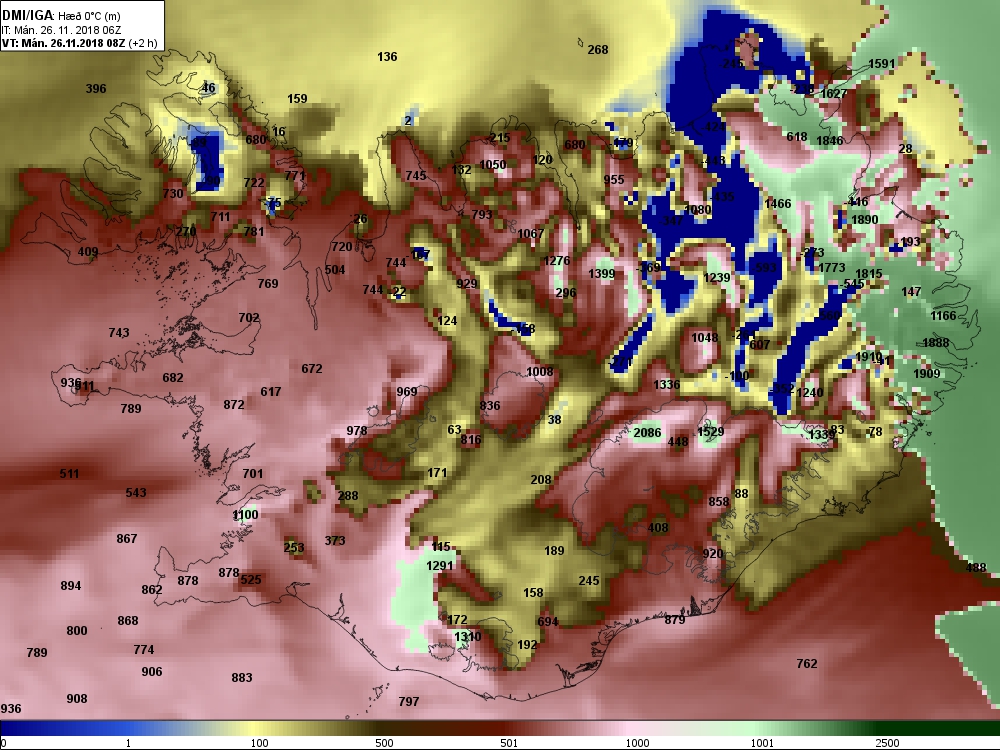Select the map value "1008"
The height and width of the screenshot is (750, 1000).
(x=540, y=372)
